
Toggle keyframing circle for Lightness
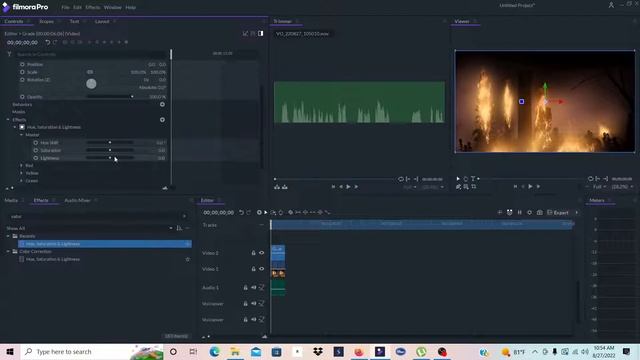(x=36, y=158)
